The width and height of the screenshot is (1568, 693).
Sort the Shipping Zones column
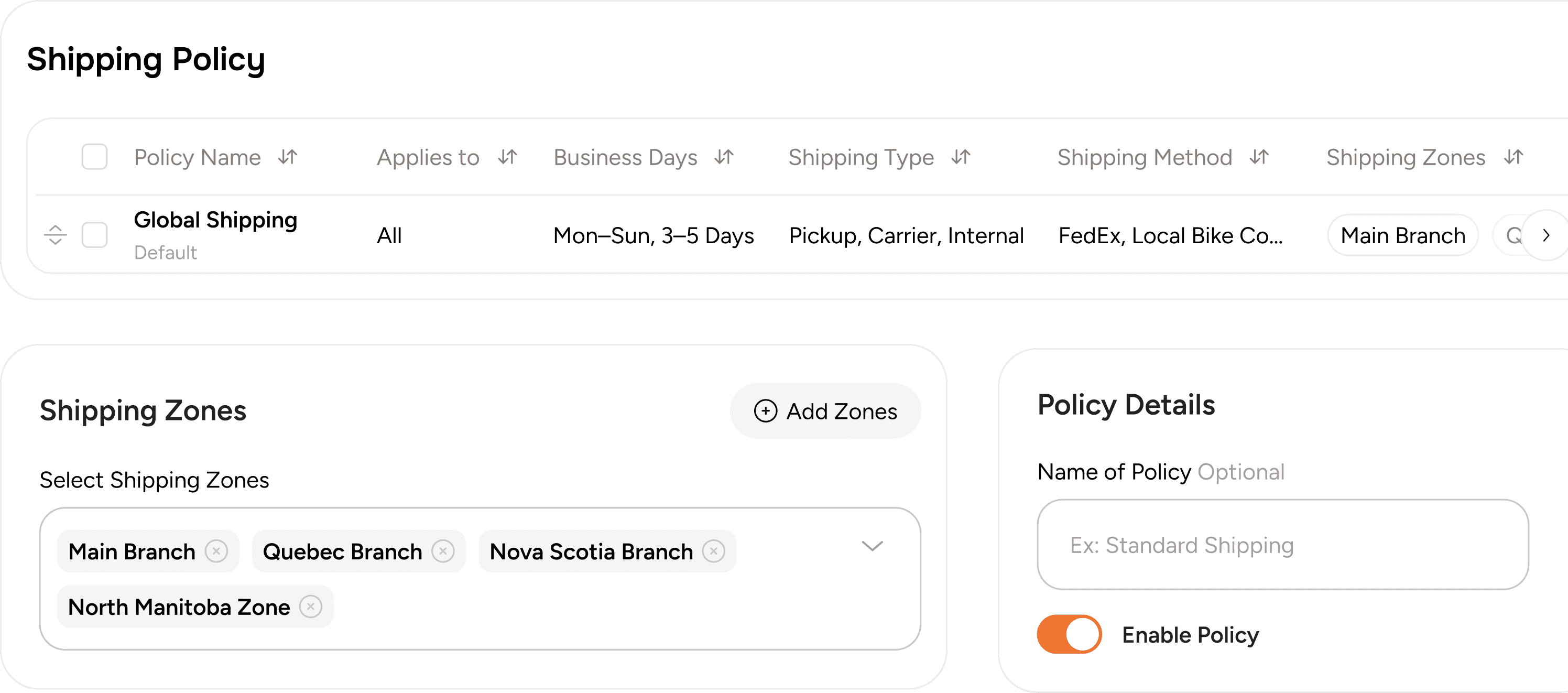1514,157
